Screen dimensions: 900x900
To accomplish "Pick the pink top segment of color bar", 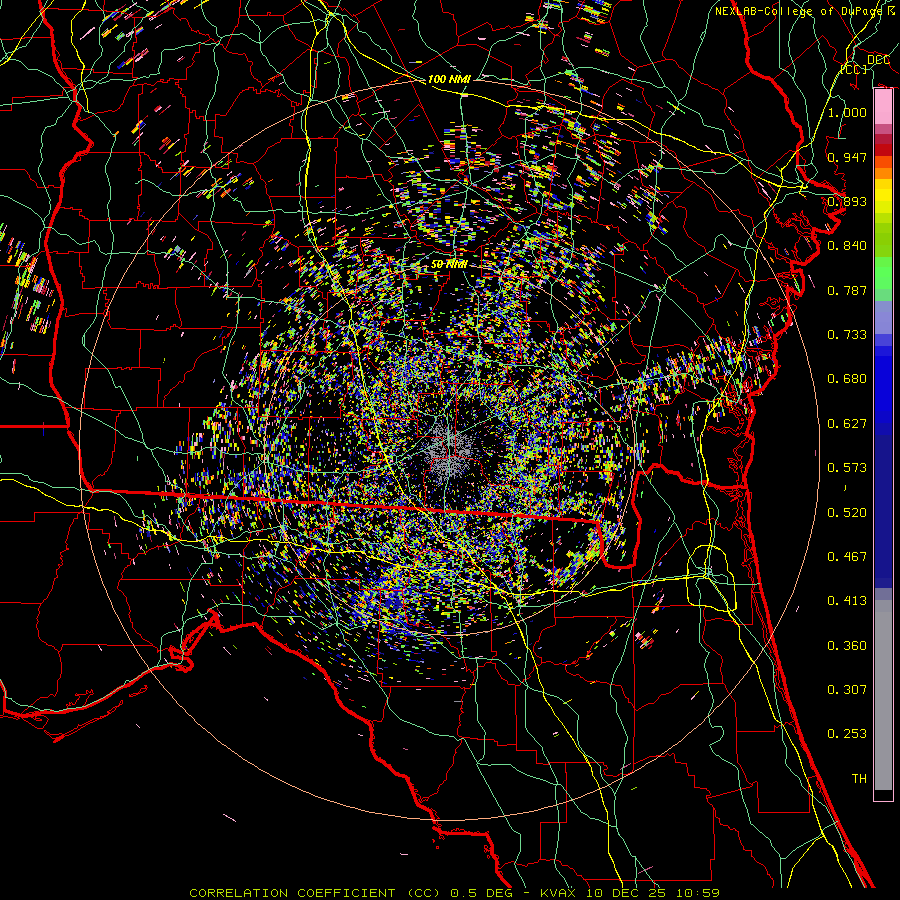I will tap(883, 107).
